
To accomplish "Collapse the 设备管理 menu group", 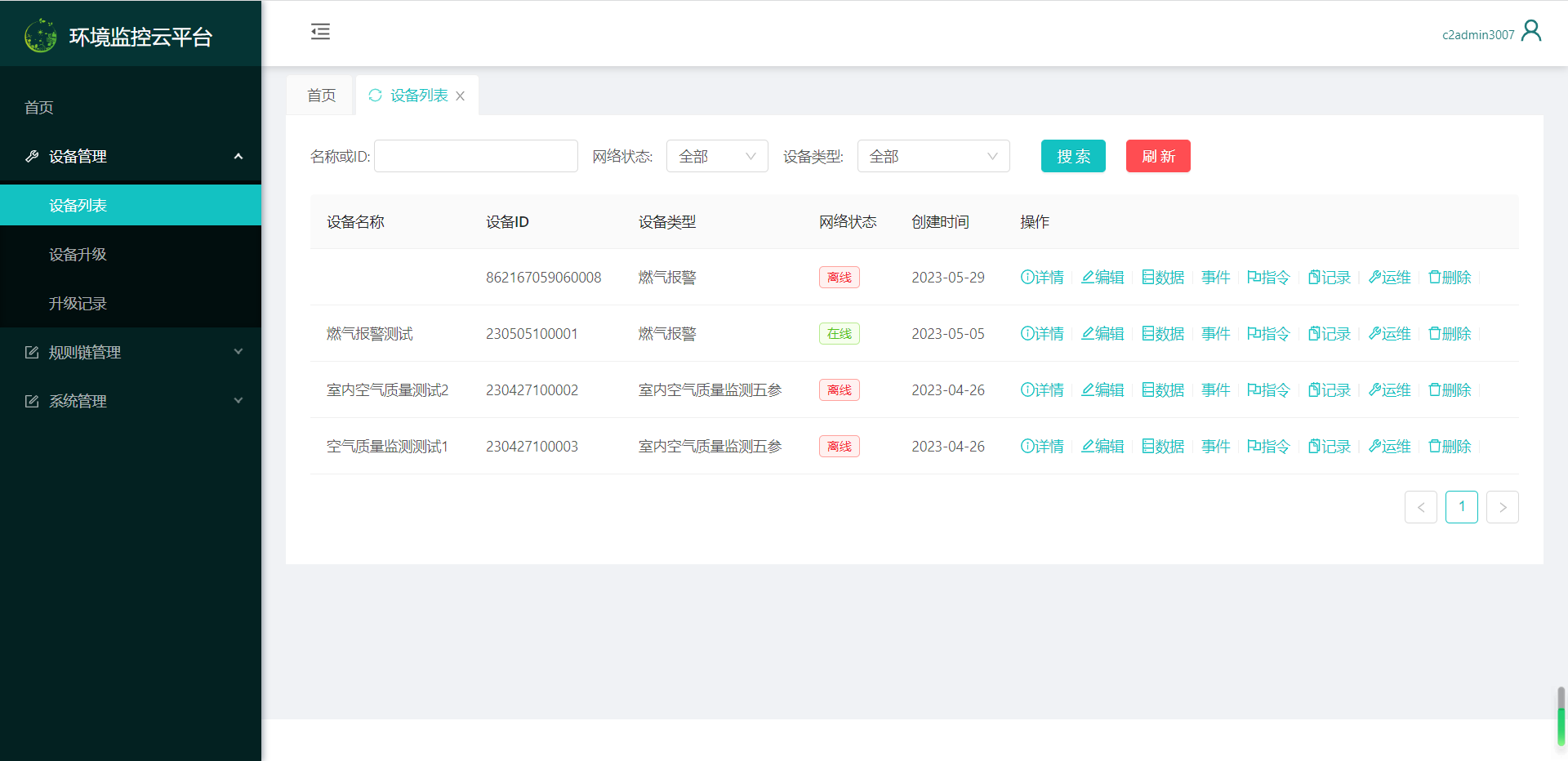I will [131, 156].
